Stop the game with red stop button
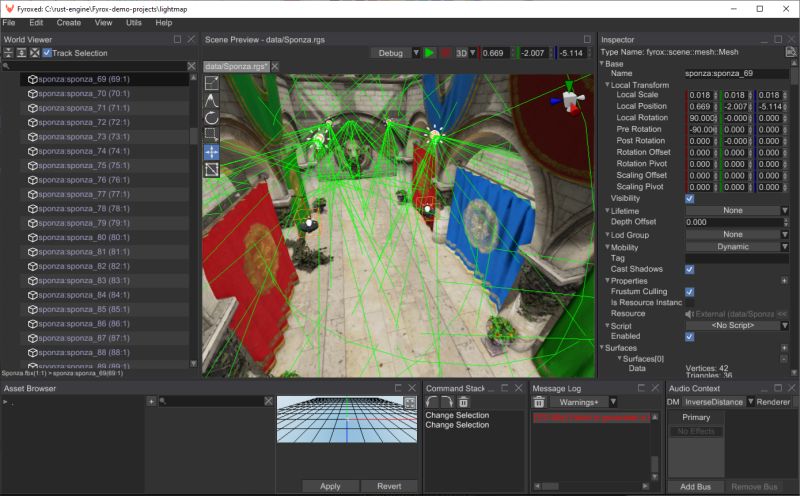 point(445,53)
